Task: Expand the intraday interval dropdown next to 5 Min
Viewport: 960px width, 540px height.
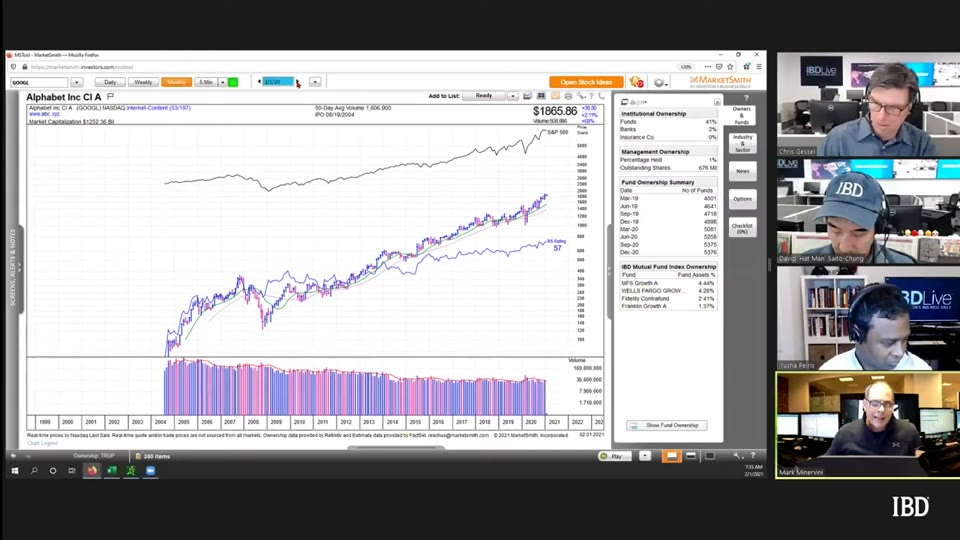Action: [223, 82]
